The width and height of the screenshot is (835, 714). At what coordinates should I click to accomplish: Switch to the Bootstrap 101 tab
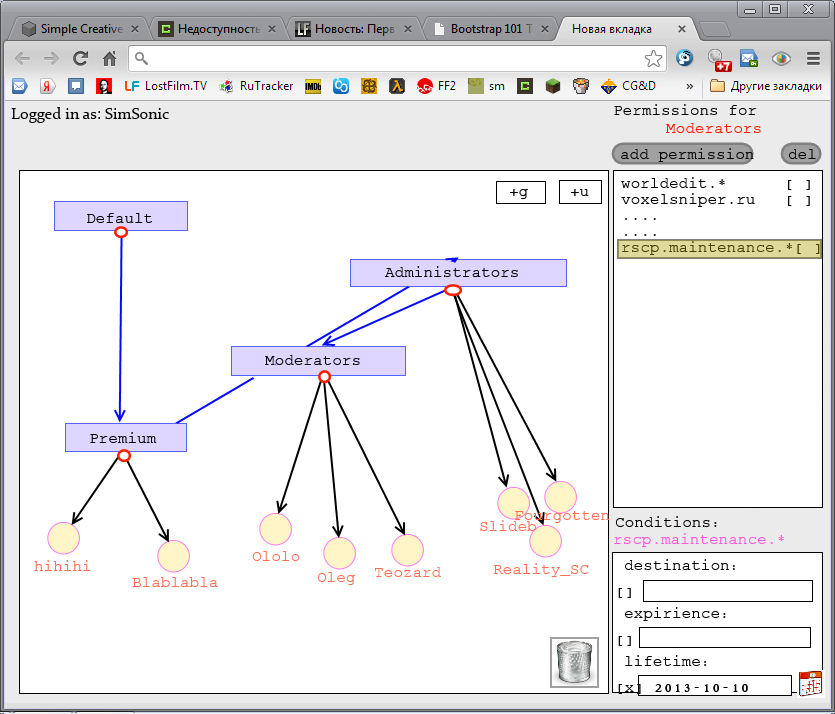(491, 29)
